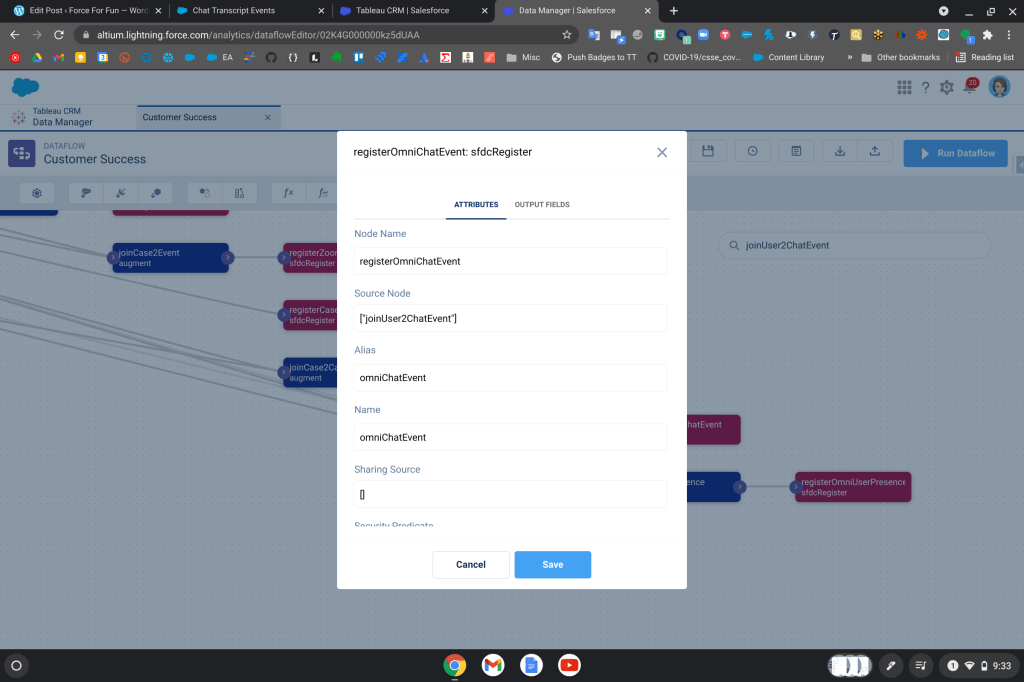Download the dataflow JSON
This screenshot has width=1024, height=682.
coord(840,151)
